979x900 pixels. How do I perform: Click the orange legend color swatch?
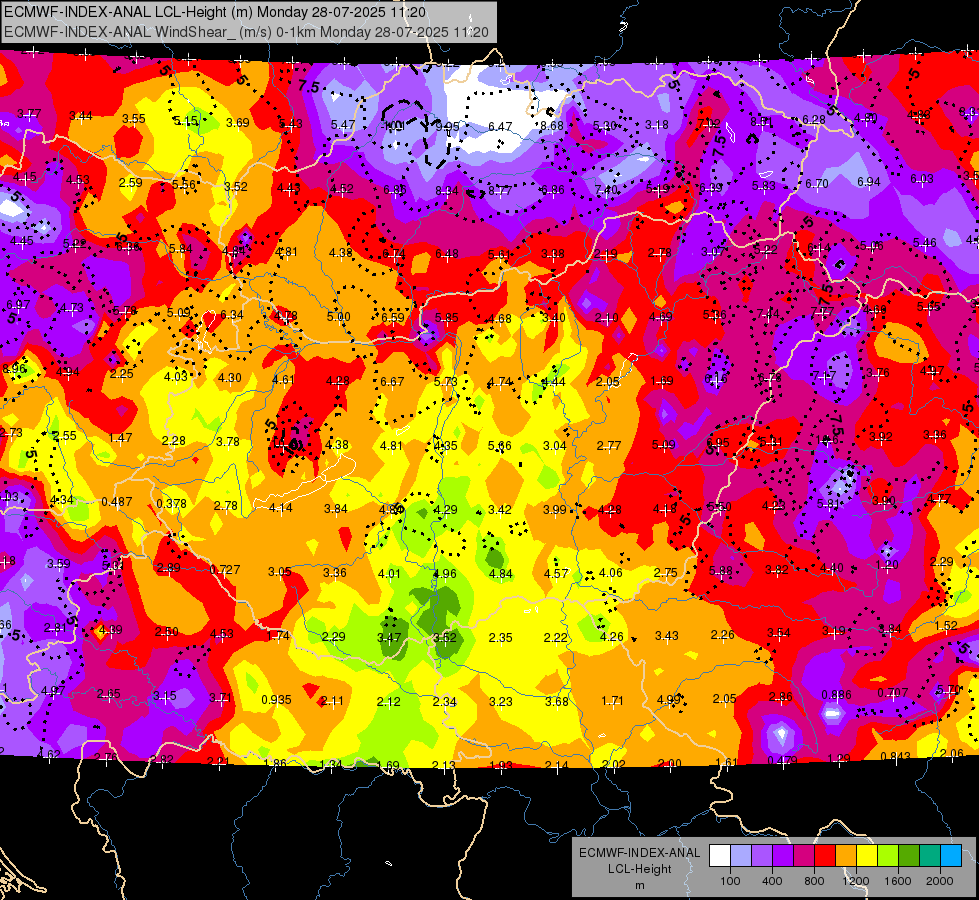(846, 855)
